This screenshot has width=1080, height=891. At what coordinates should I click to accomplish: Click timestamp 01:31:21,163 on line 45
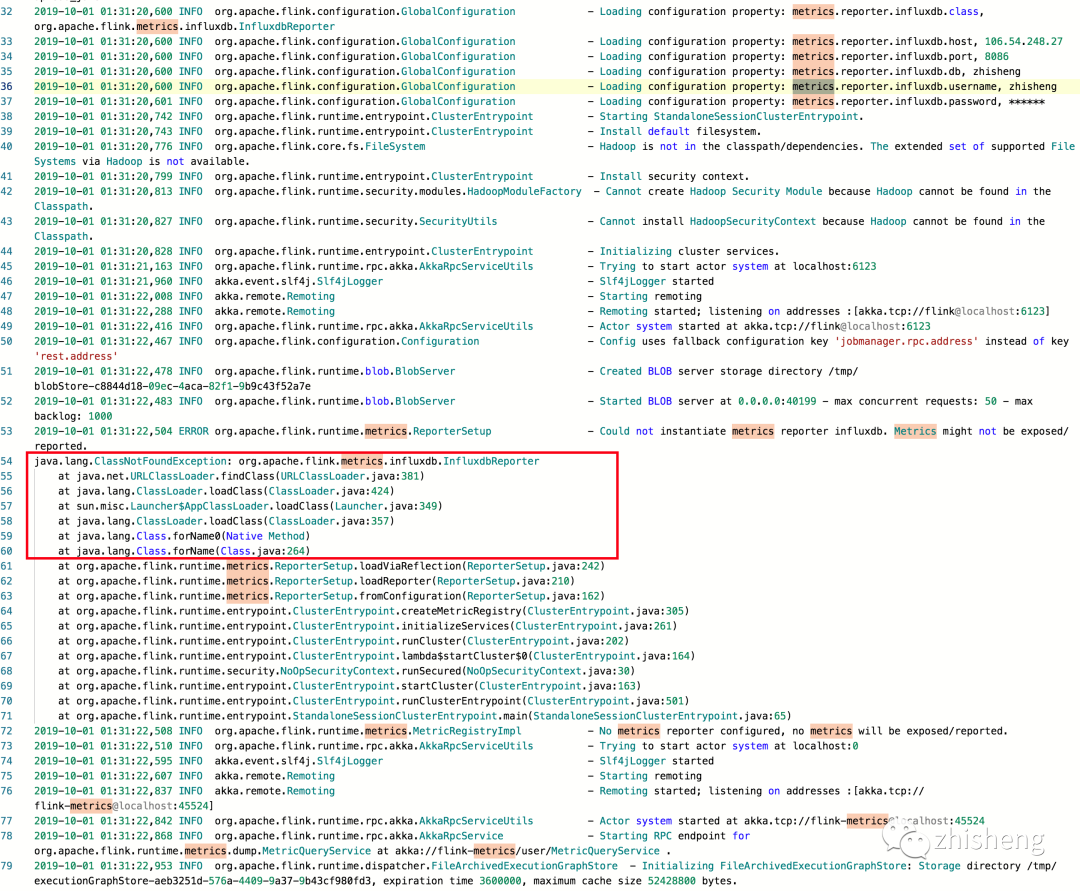click(x=136, y=267)
